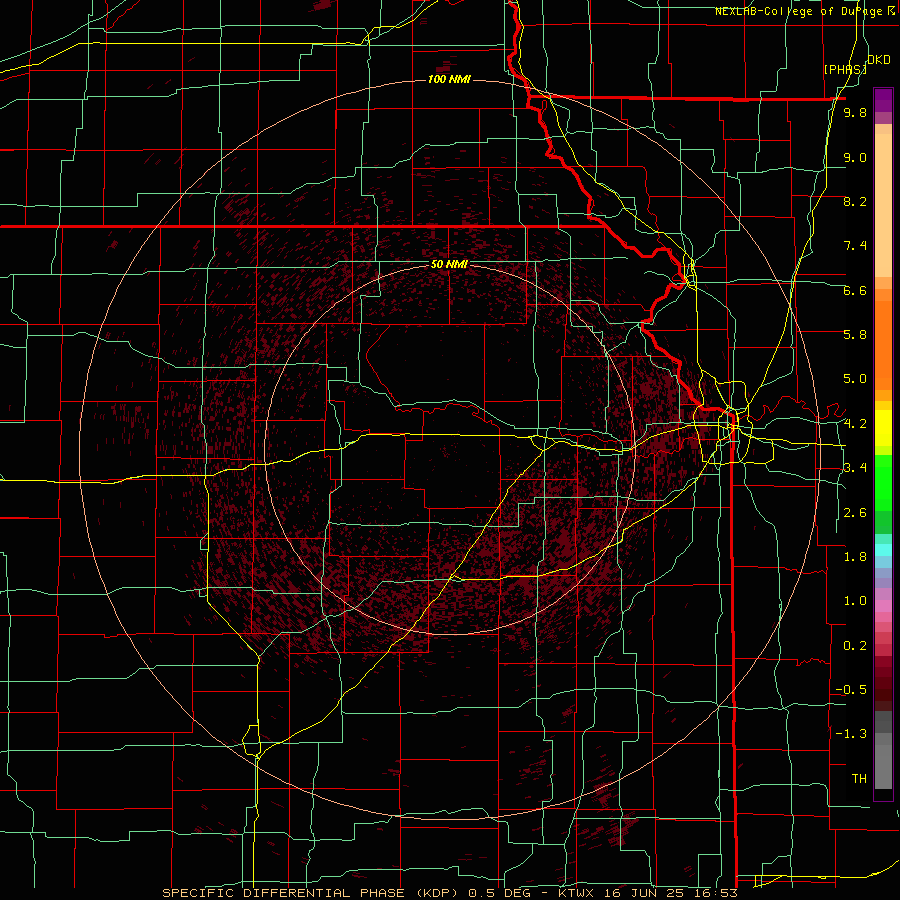Pick the bright green color bar segment
900x900 pixels.
883,483
